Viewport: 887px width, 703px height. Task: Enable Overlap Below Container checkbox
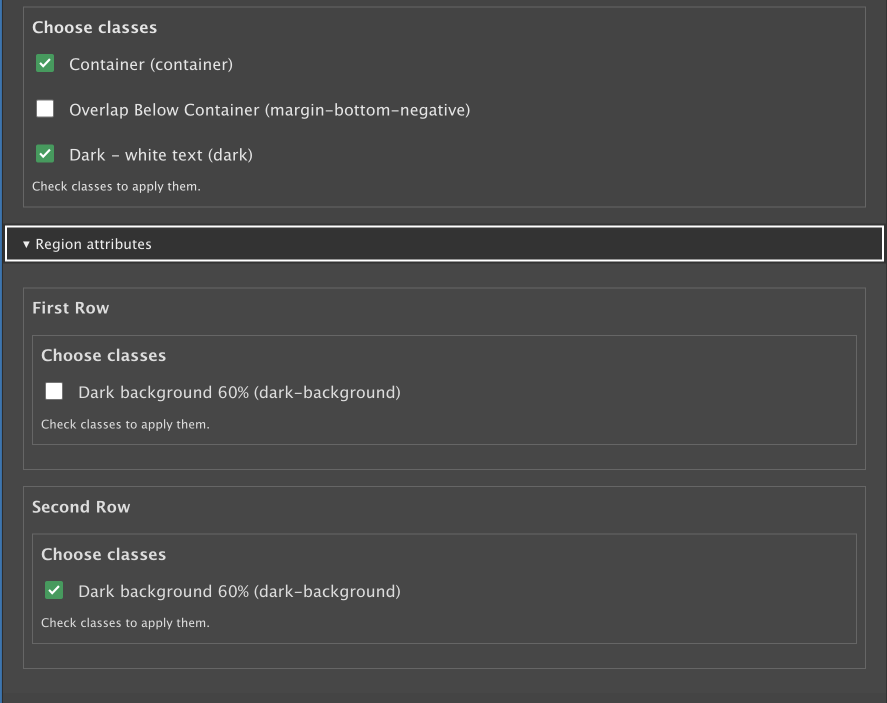point(45,109)
